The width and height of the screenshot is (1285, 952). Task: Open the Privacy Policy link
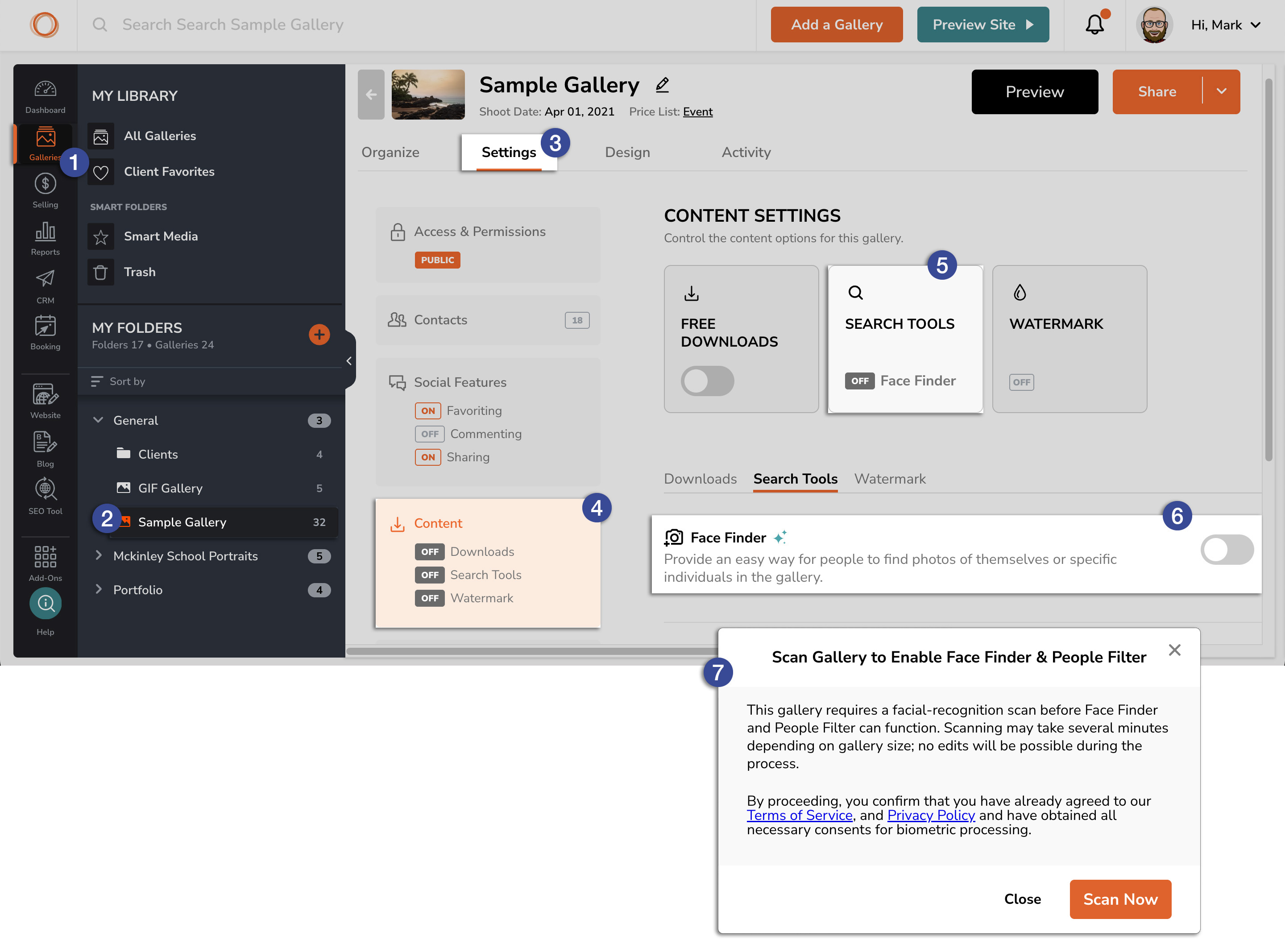click(x=931, y=815)
